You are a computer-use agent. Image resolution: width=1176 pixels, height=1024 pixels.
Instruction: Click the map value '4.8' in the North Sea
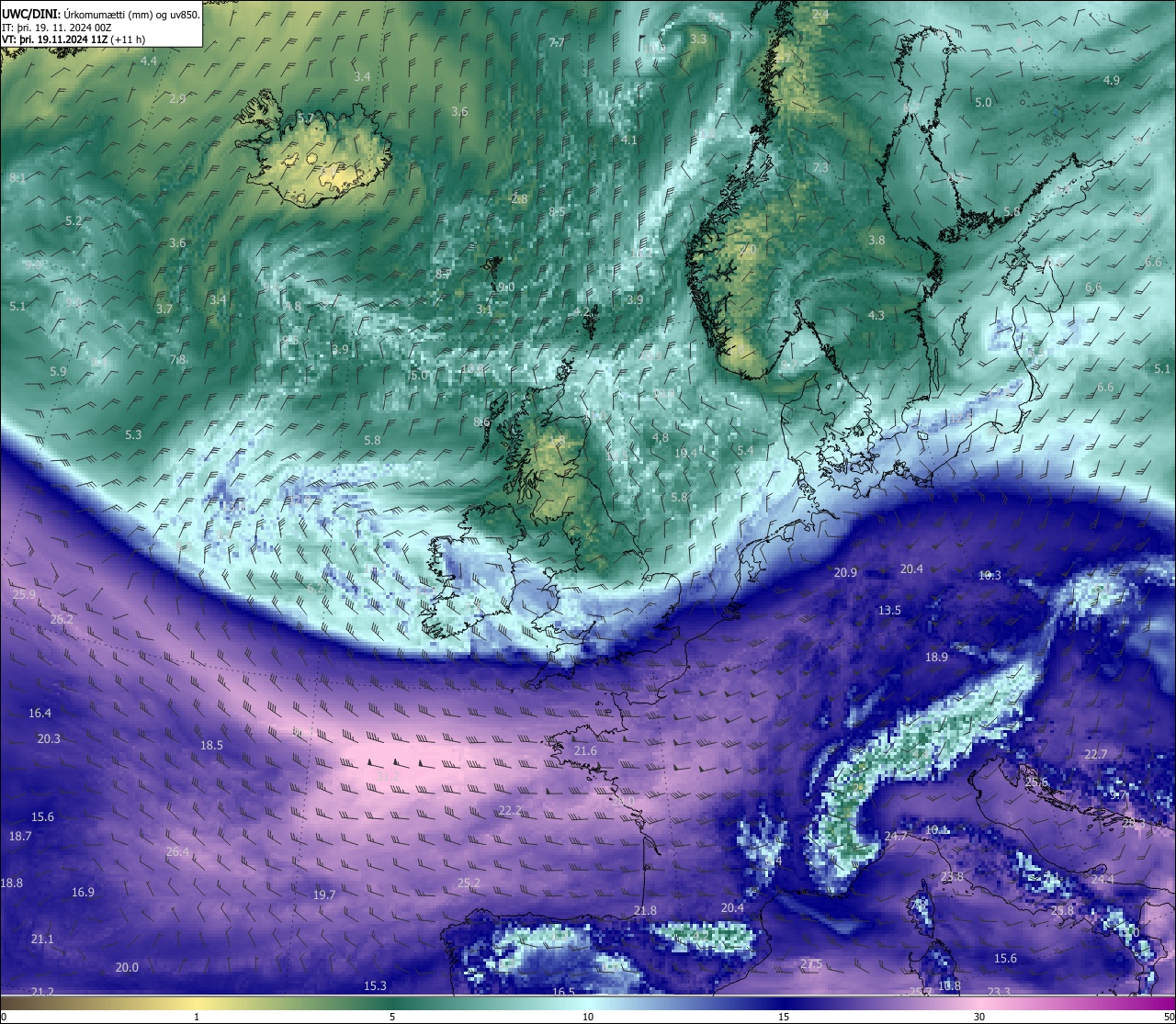coord(660,437)
